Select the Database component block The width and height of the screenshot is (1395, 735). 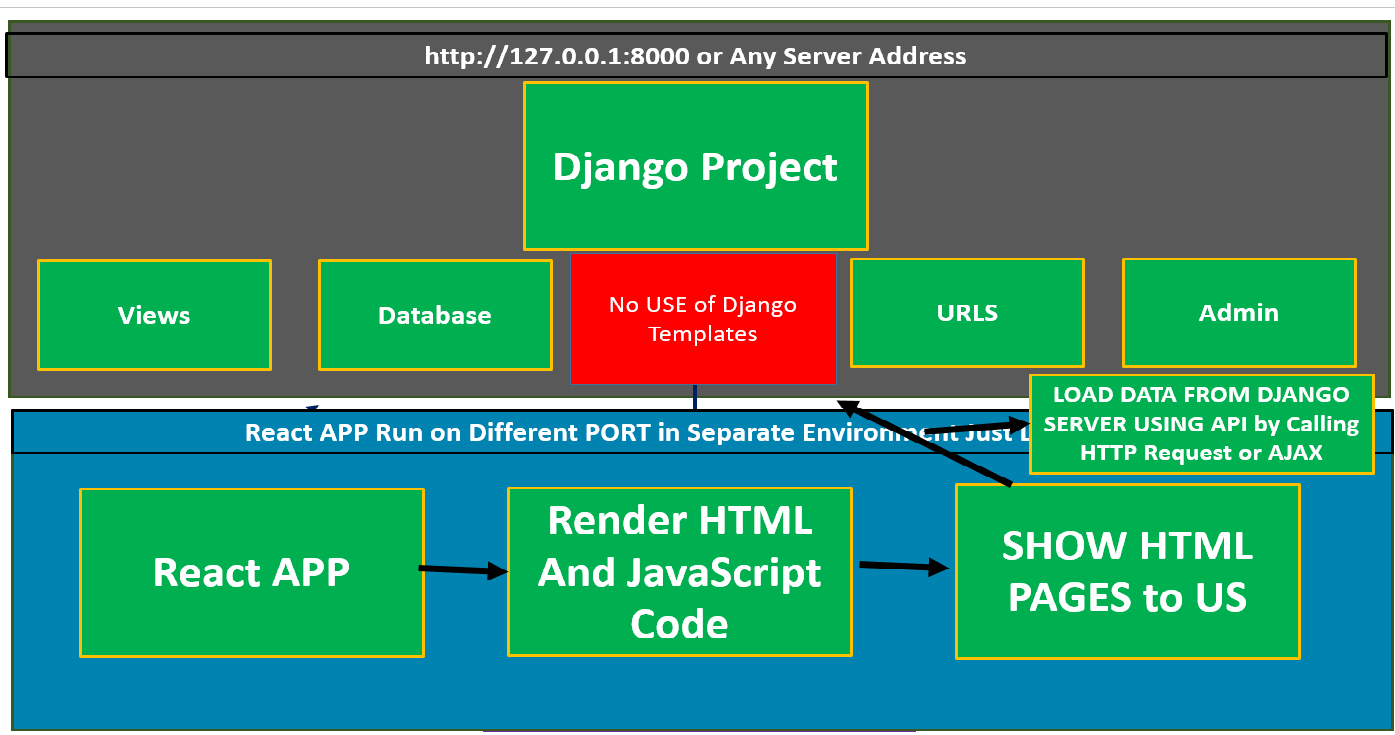[x=435, y=314]
